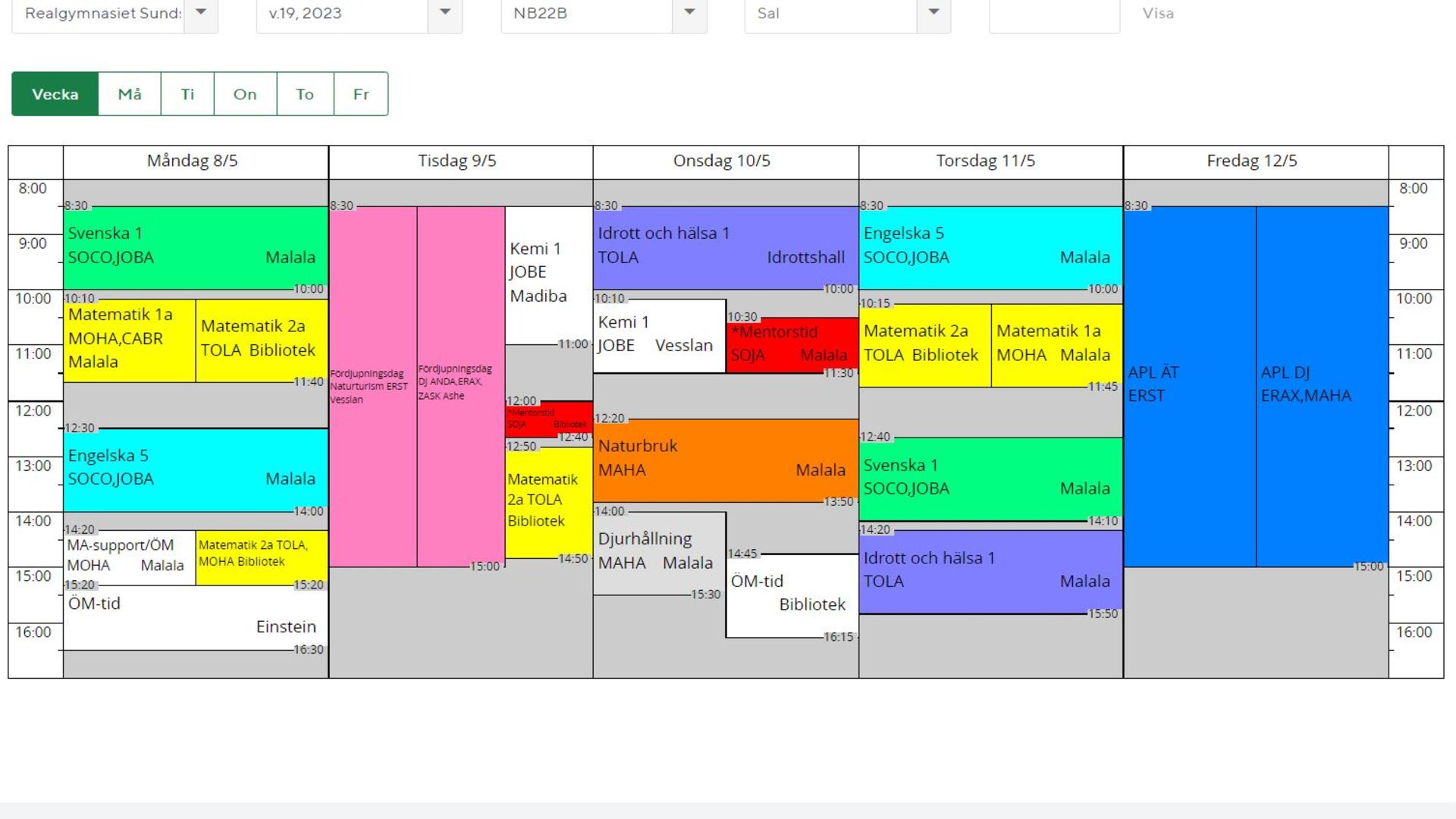Open Tuesday's small red Mentorstid block
1456x819 pixels.
[549, 419]
